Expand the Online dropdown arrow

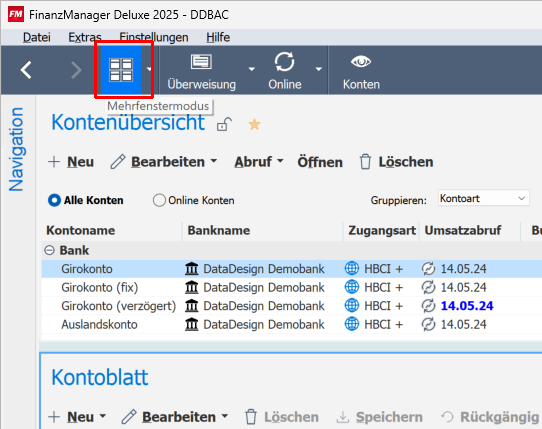pyautogui.click(x=319, y=69)
